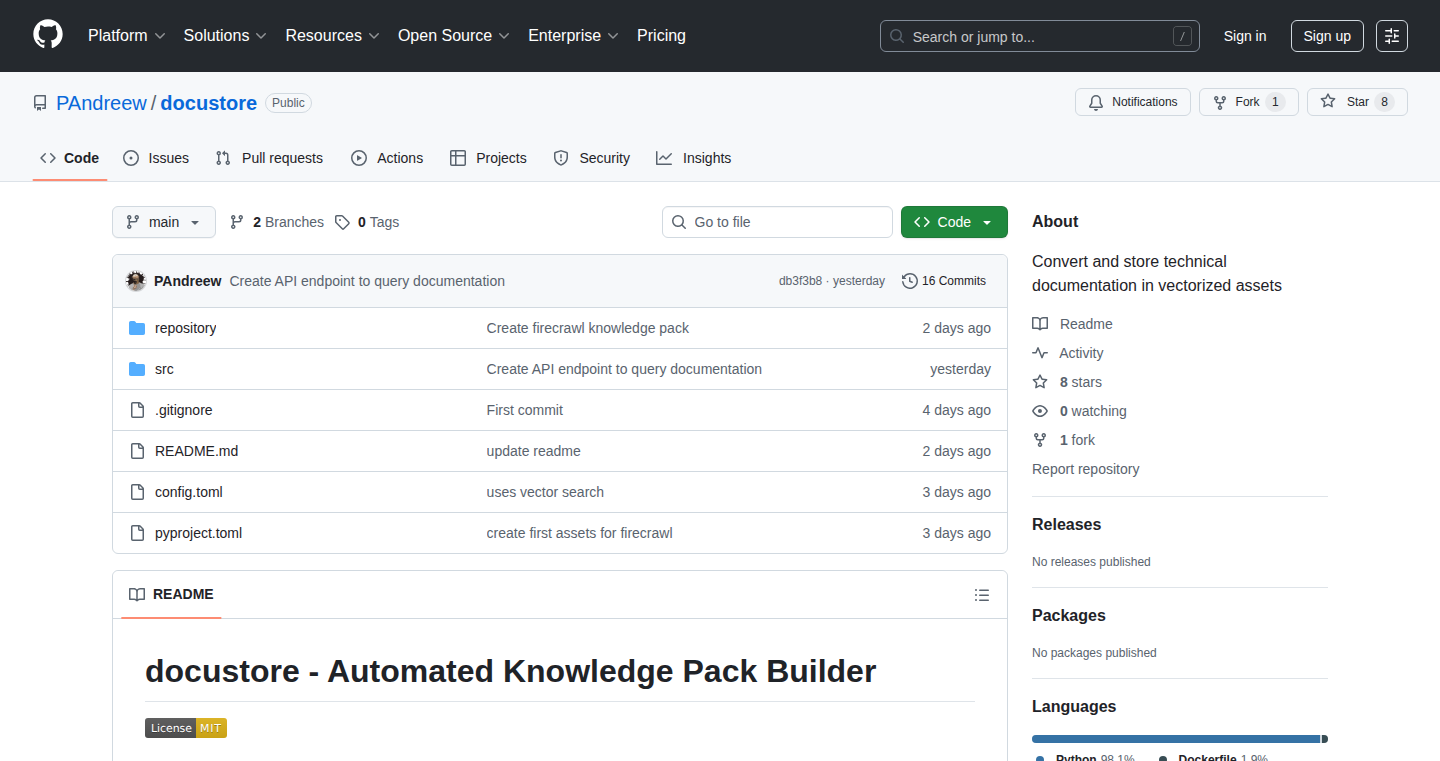Click the Sign up button
The width and height of the screenshot is (1440, 761).
pyautogui.click(x=1327, y=36)
